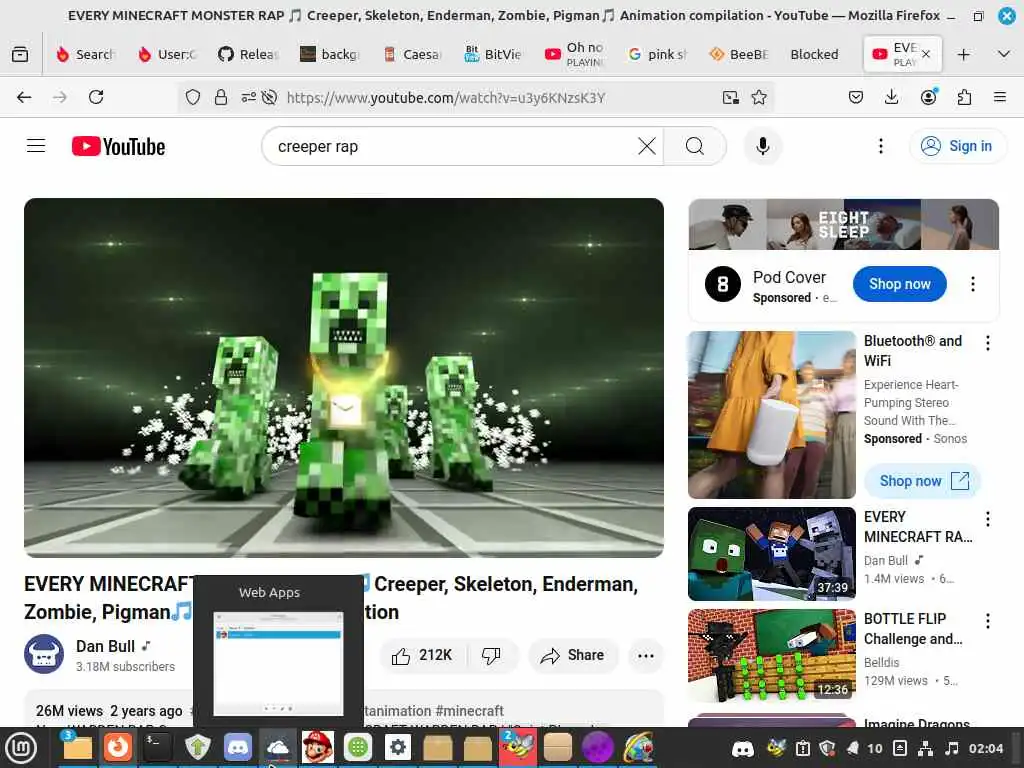Open picture-in-picture icon in address bar
The width and height of the screenshot is (1024, 768).
pyautogui.click(x=731, y=97)
